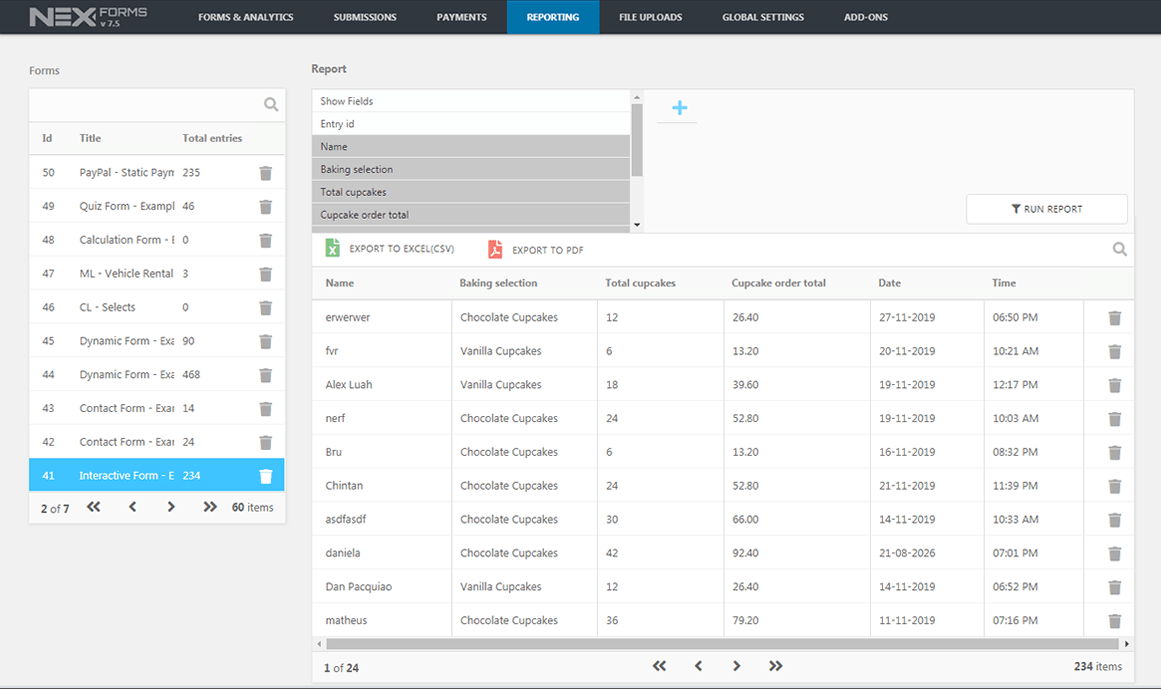The width and height of the screenshot is (1161, 689).
Task: Go to first page of forms list
Action: pyautogui.click(x=93, y=507)
